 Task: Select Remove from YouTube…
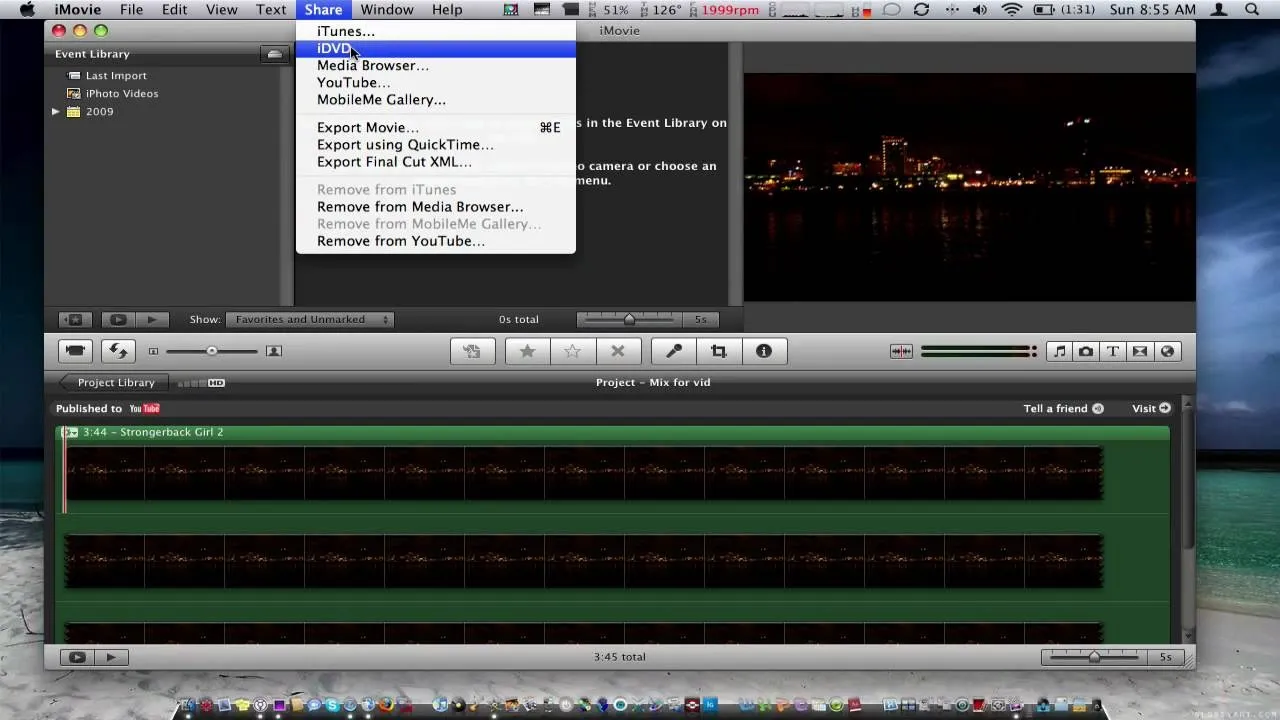435,240
